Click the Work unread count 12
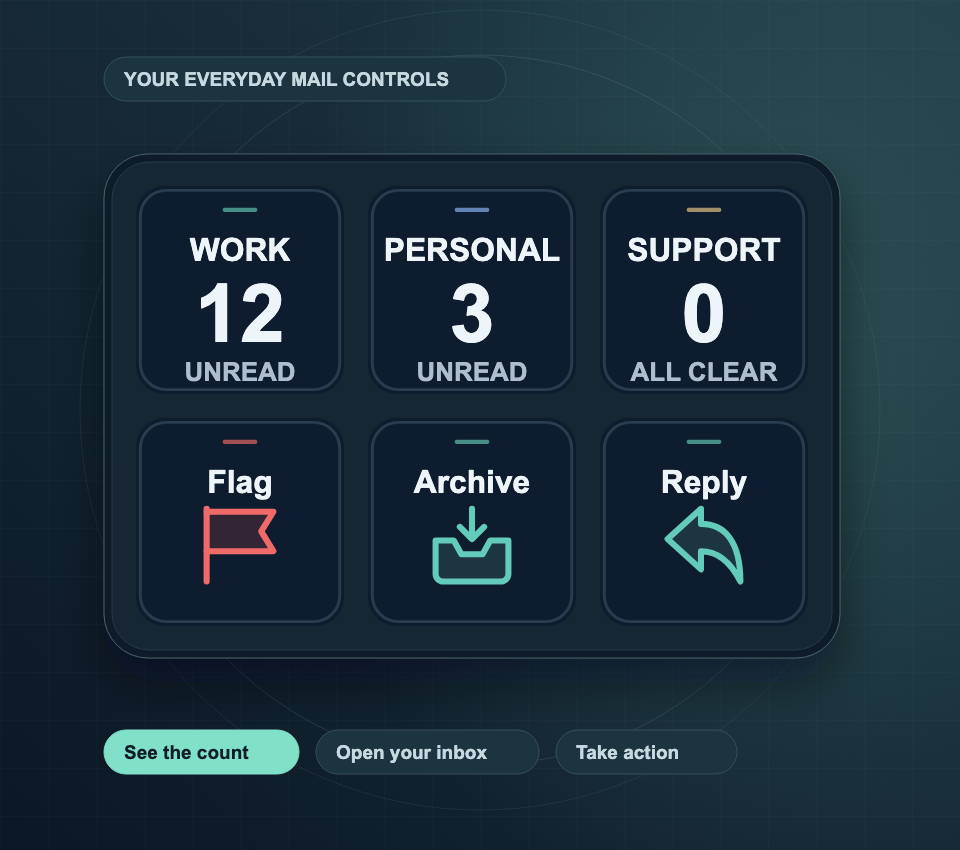The image size is (960, 850). point(241,313)
